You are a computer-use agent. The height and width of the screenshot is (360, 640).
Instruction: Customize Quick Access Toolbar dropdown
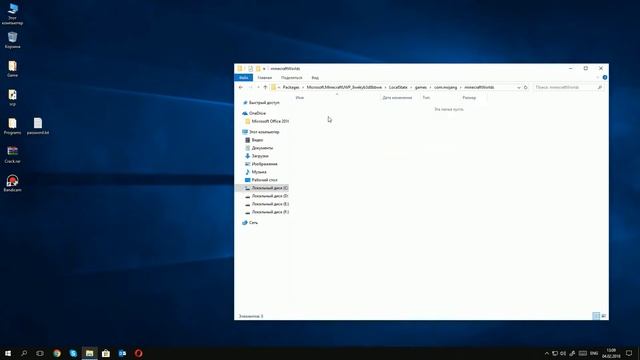click(x=264, y=69)
